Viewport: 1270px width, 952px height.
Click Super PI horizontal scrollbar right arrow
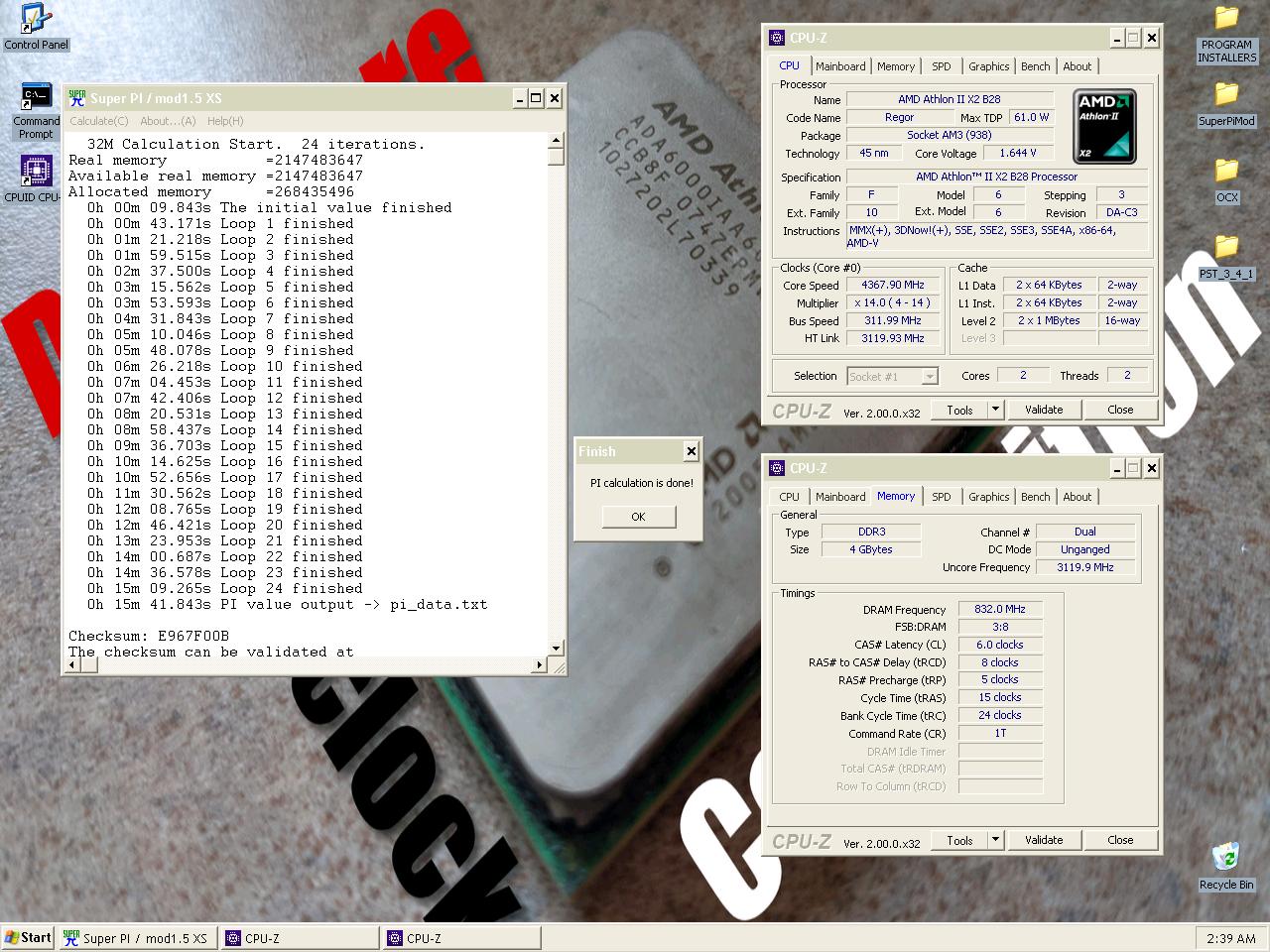[x=540, y=664]
